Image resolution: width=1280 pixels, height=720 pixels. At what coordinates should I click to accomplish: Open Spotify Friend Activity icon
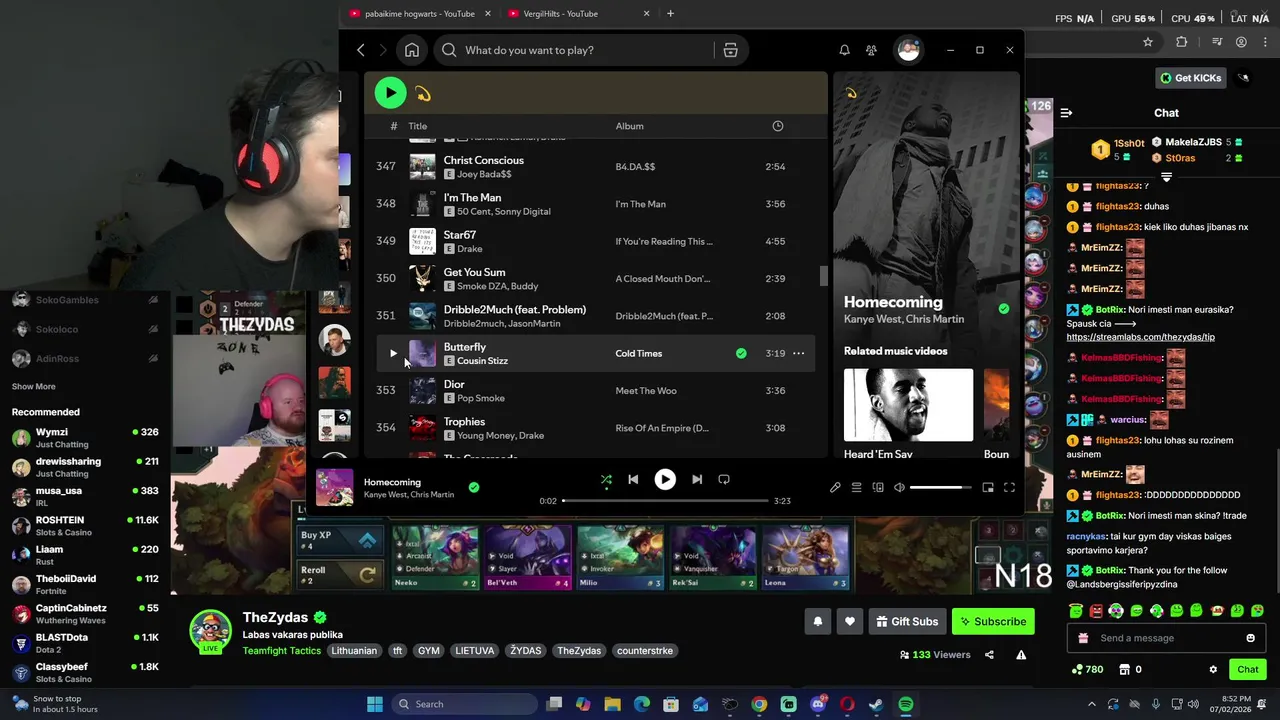871,50
